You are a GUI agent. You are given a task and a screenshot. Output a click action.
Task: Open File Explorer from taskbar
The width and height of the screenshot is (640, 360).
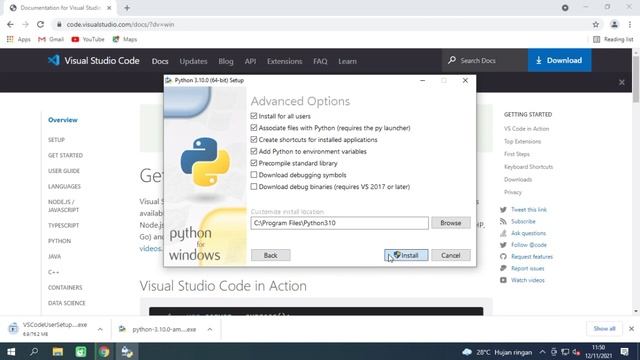coord(58,352)
